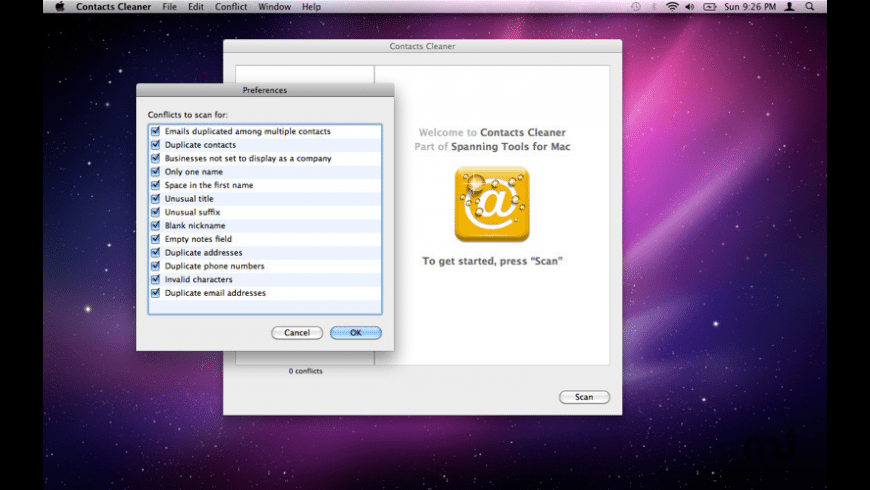Toggle the Unusual title checkbox
The height and width of the screenshot is (490, 870).
155,198
